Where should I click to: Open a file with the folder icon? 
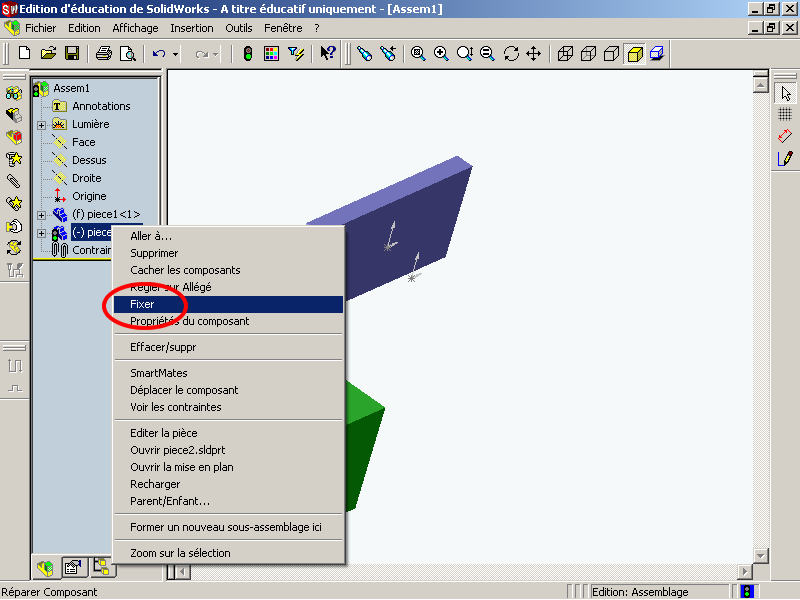48,53
